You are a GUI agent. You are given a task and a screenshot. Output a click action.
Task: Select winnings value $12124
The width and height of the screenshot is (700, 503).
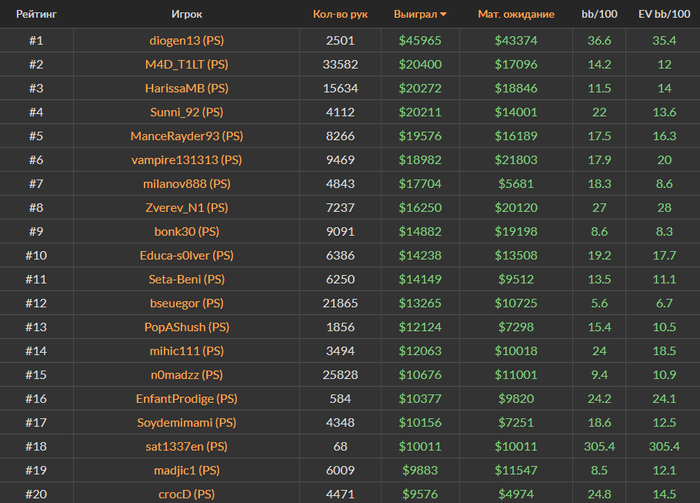(x=420, y=327)
